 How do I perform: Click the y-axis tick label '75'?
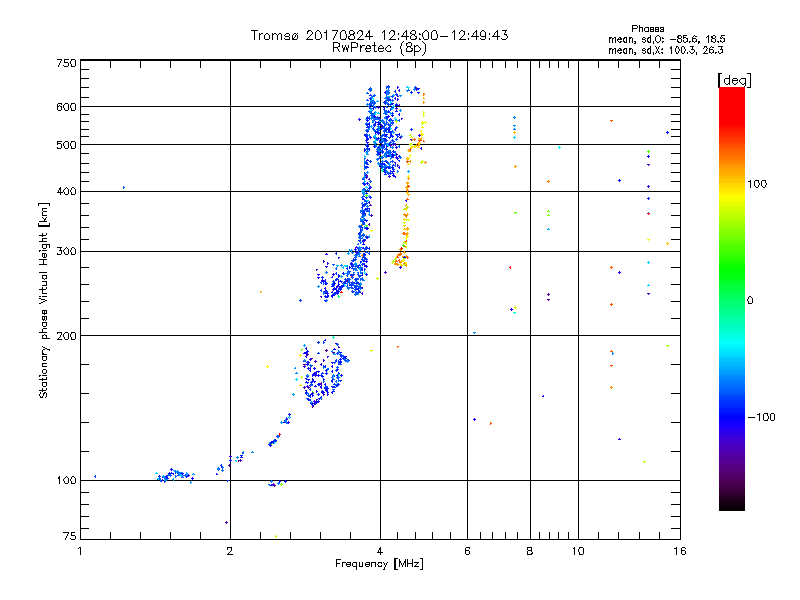coord(70,536)
